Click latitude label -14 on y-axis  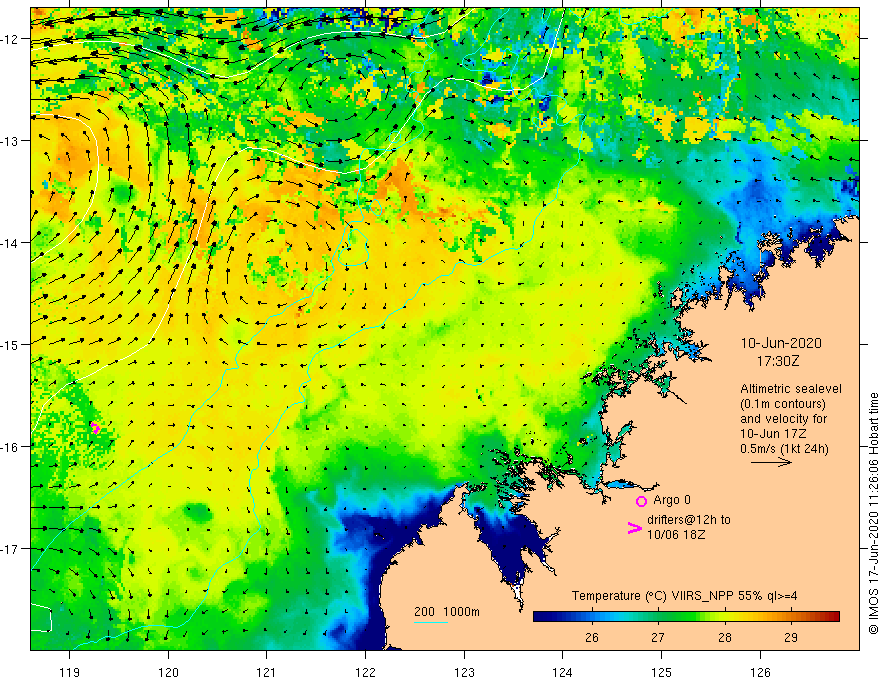point(9,243)
